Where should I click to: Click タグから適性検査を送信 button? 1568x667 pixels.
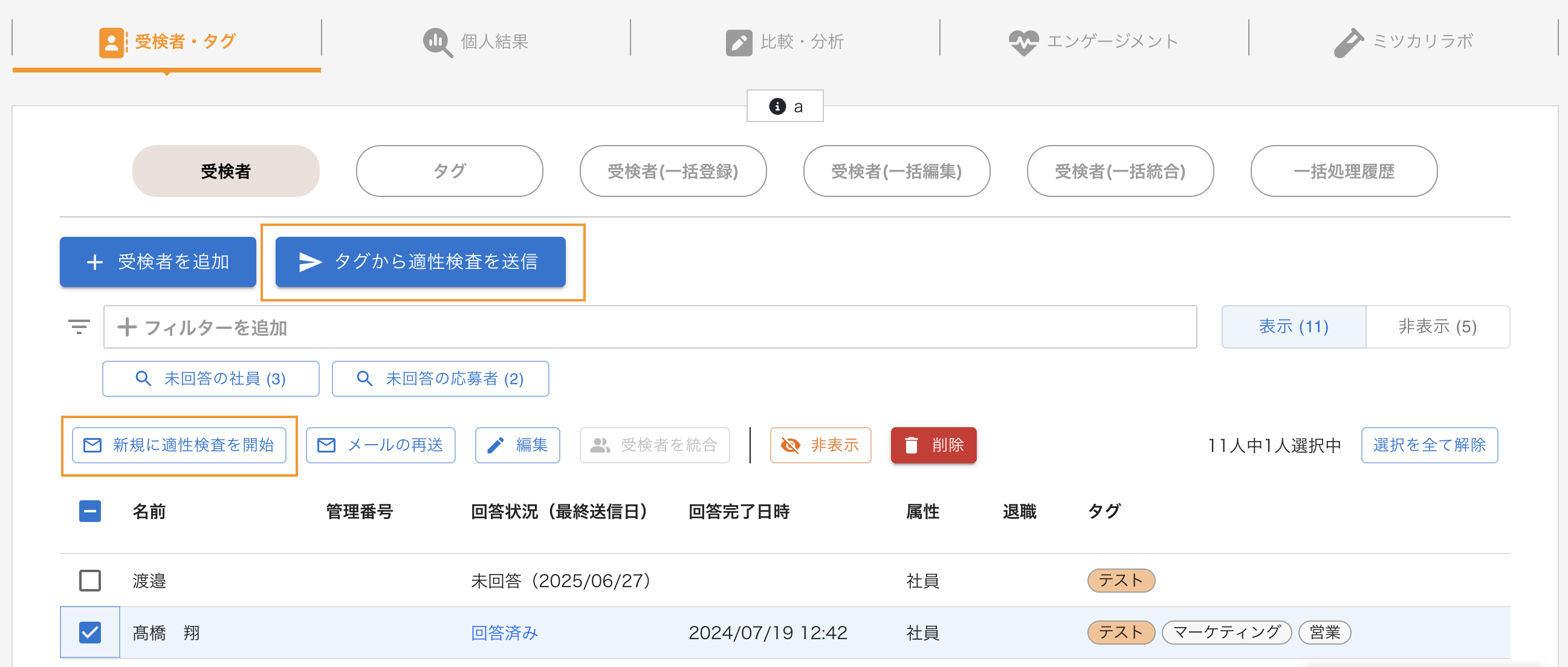(x=420, y=262)
